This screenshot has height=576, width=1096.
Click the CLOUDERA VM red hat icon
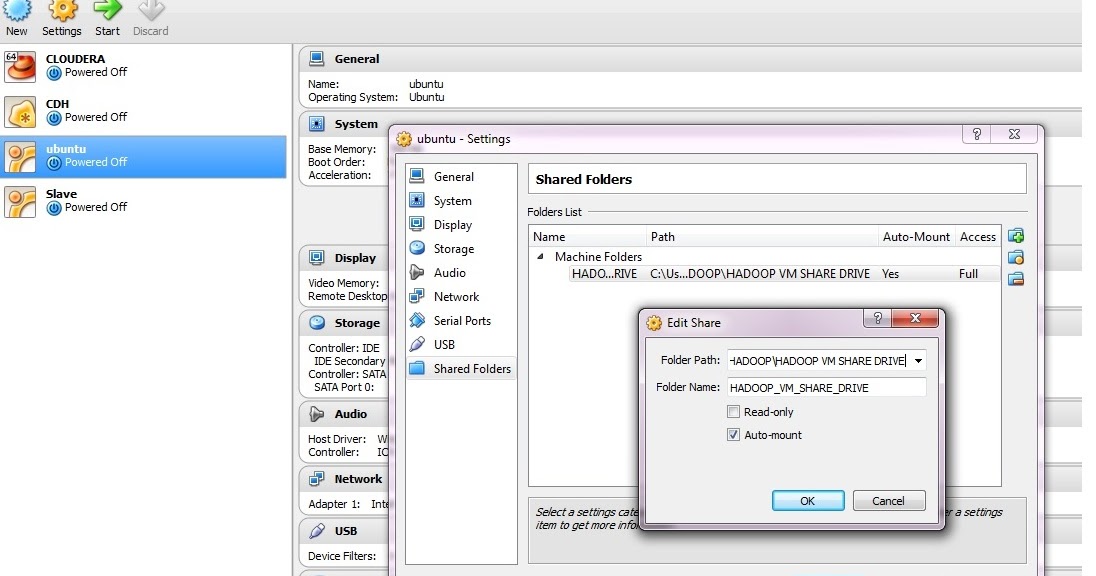20,67
